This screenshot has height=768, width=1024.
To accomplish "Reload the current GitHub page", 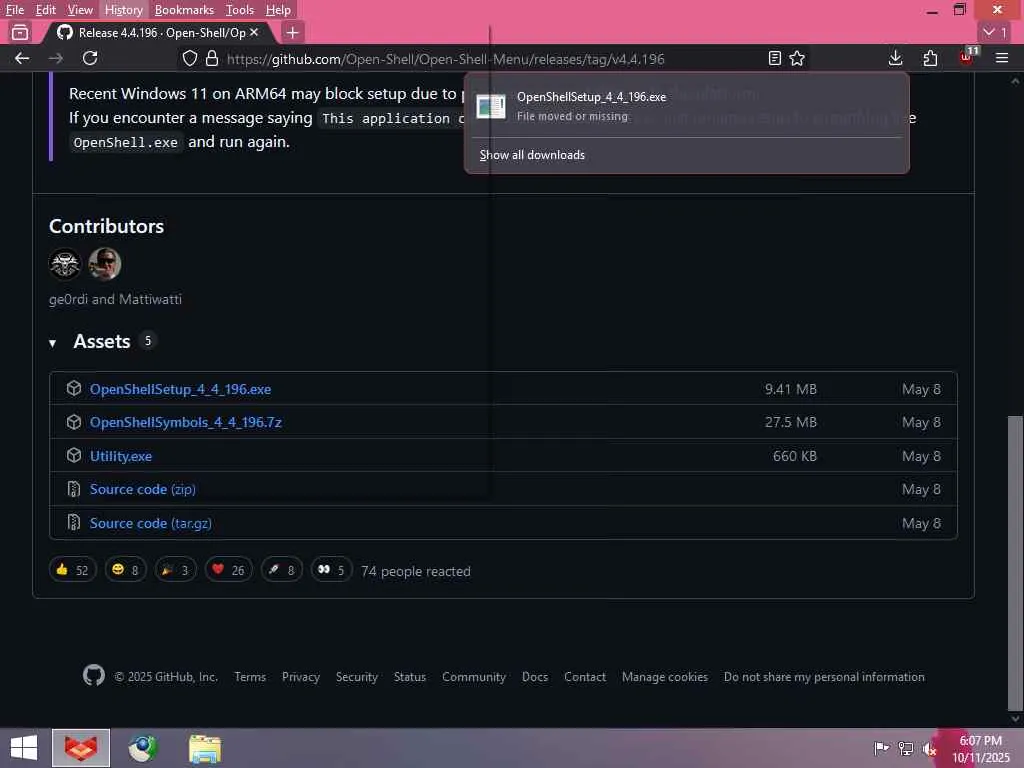I will click(x=90, y=58).
